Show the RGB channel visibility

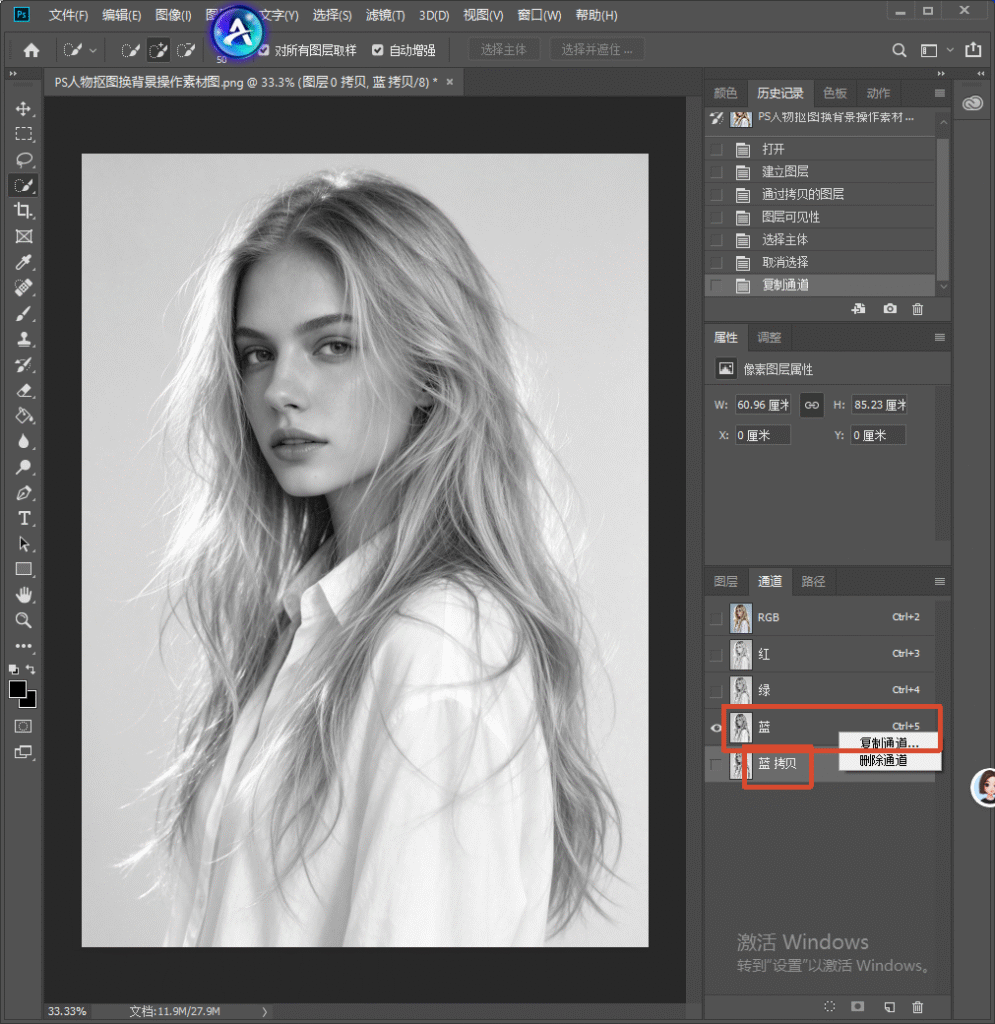click(716, 618)
